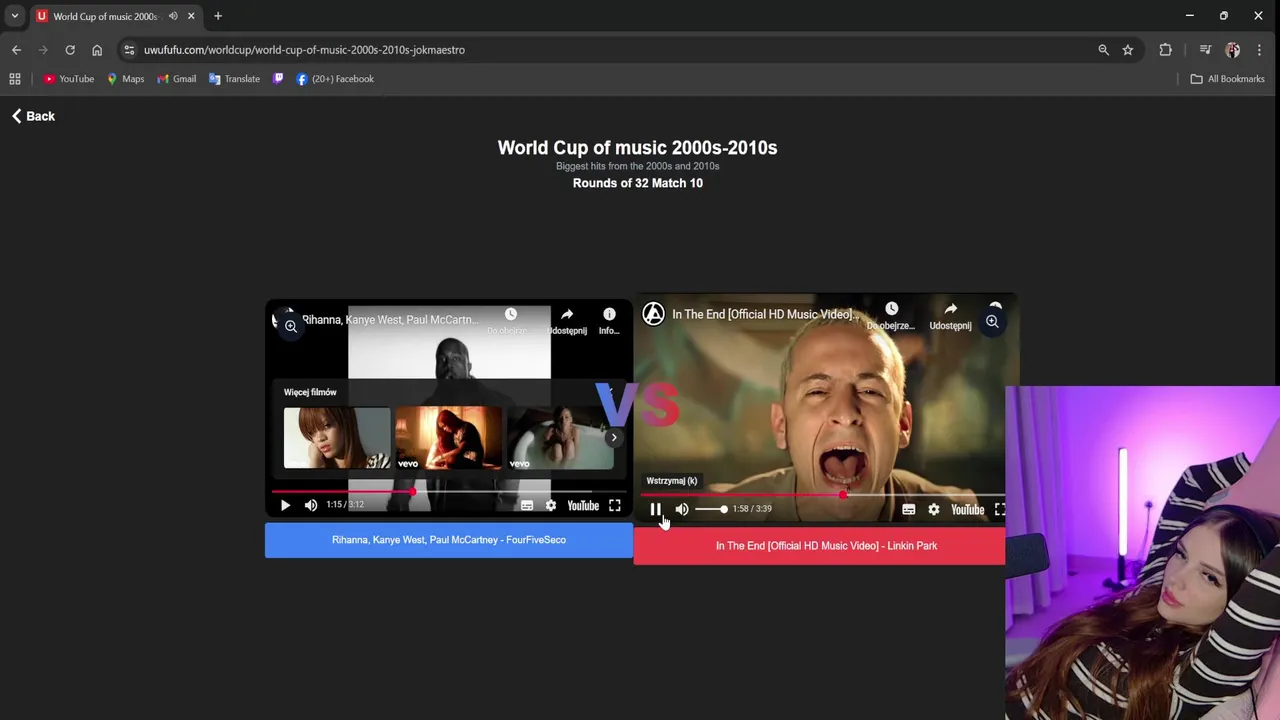The height and width of the screenshot is (720, 1280).
Task: Open the Facebook bookmark
Action: click(x=335, y=79)
